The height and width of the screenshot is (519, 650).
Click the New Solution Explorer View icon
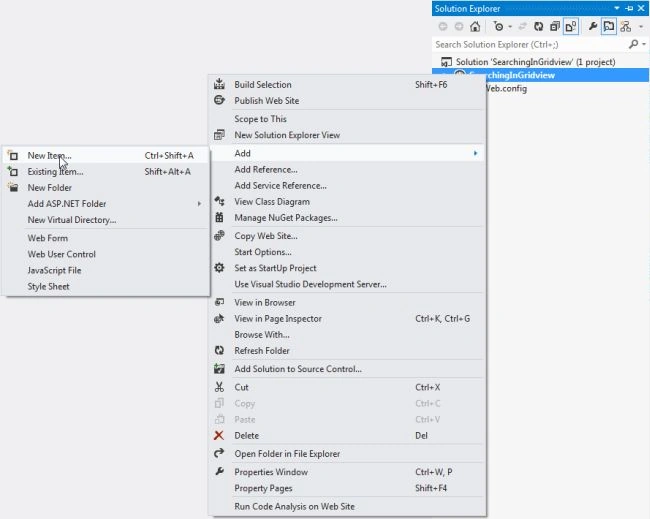(x=219, y=135)
